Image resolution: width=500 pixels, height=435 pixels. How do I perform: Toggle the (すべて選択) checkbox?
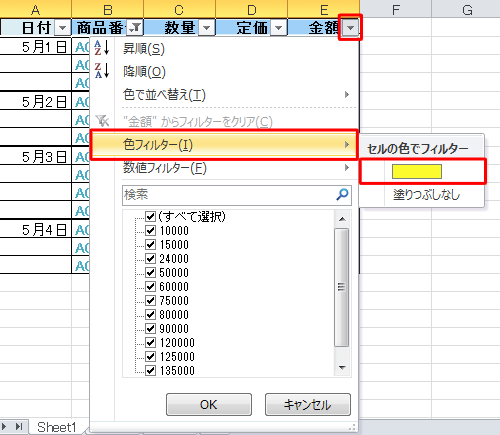pos(151,217)
